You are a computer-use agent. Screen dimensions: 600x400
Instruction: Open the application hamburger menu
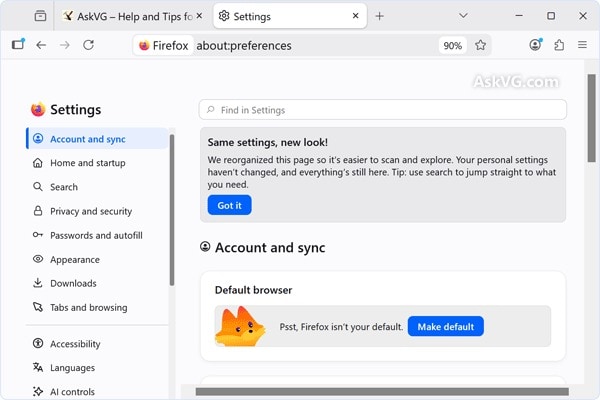point(582,45)
